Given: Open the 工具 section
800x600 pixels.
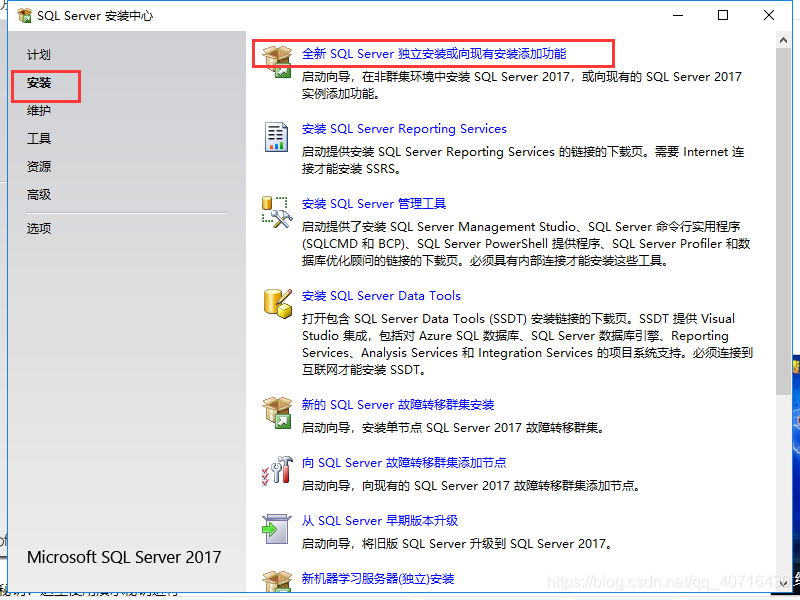Looking at the screenshot, I should click(x=40, y=138).
